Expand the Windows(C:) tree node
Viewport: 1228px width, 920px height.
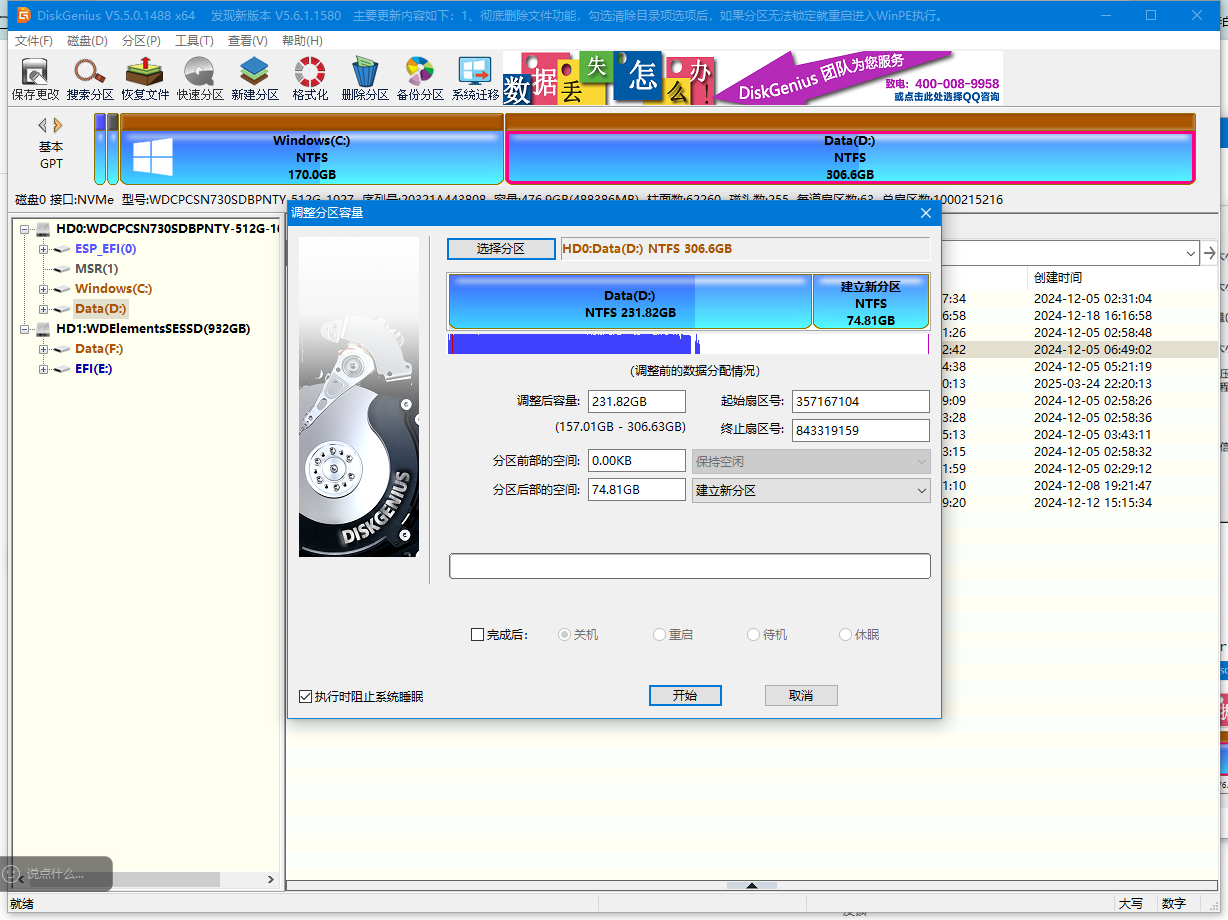coord(44,289)
